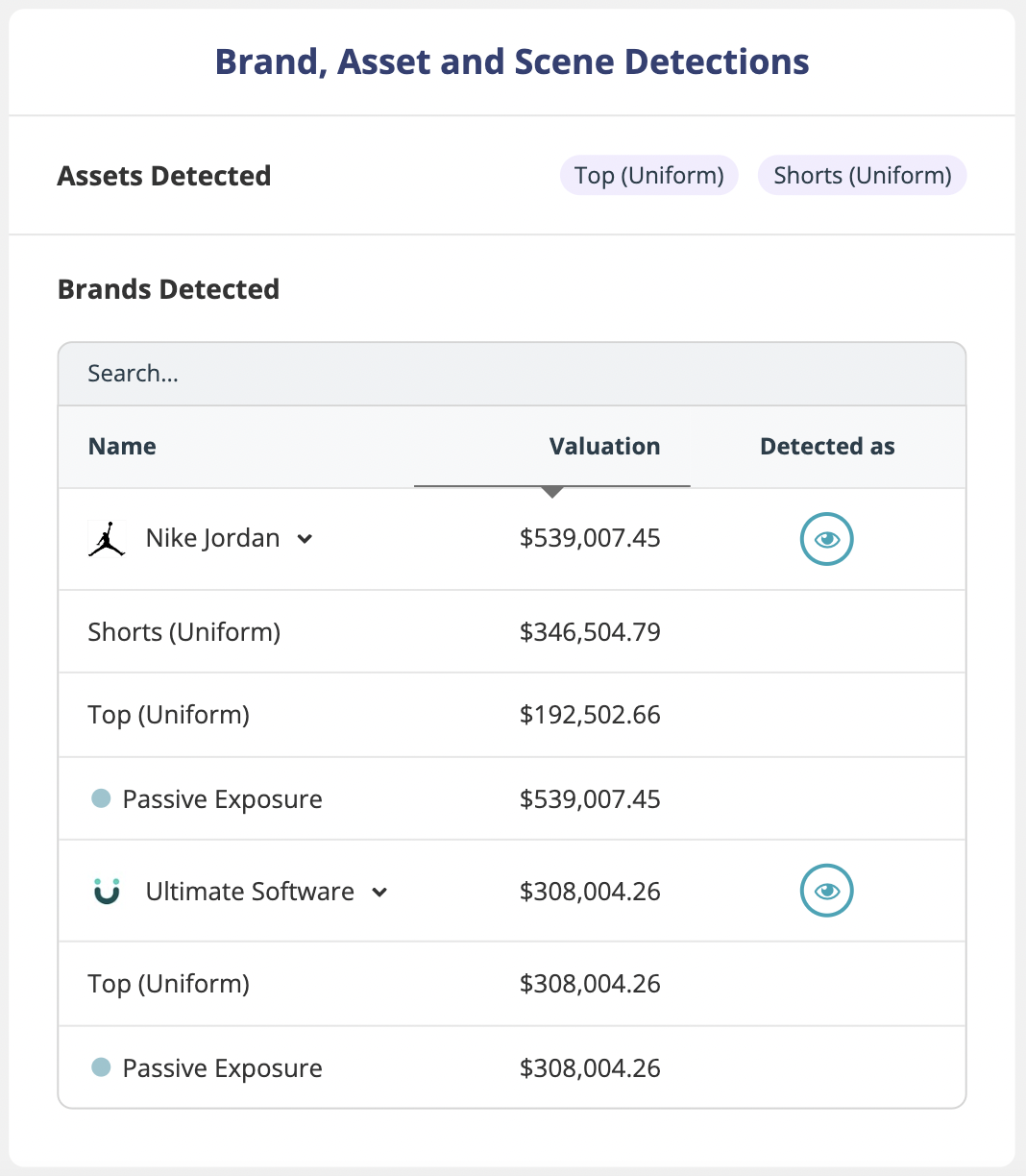Viewport: 1026px width, 1176px height.
Task: Click the Ultimate Software logo icon
Action: point(107,892)
